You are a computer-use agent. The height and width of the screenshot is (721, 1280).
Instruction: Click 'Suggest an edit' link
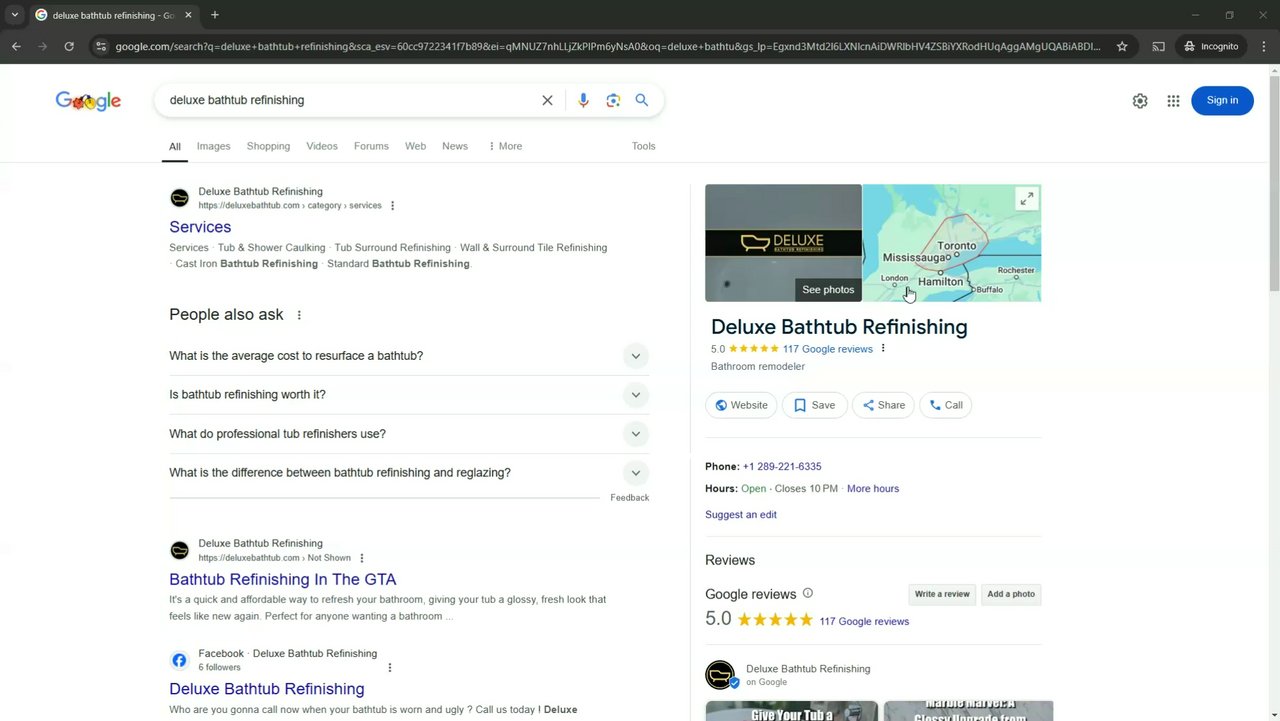click(x=741, y=515)
